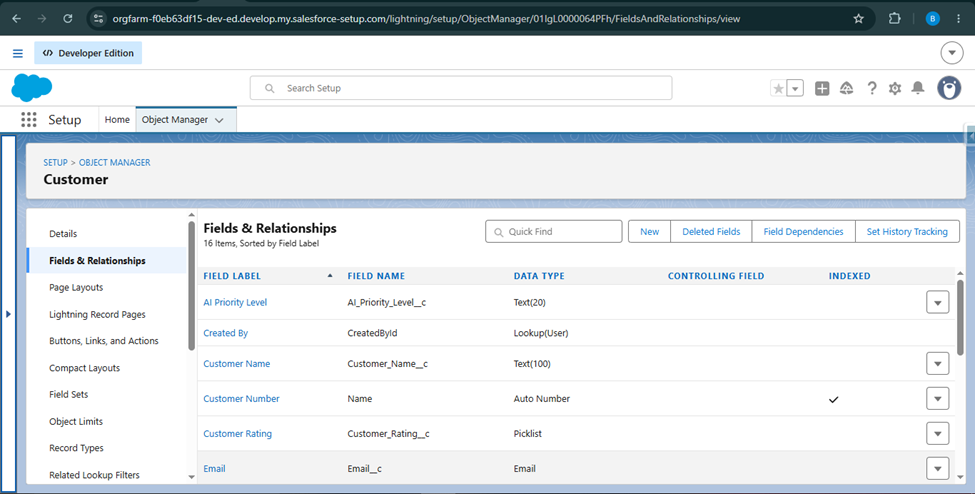Focus the Quick Find field
This screenshot has height=494, width=975.
[x=553, y=231]
